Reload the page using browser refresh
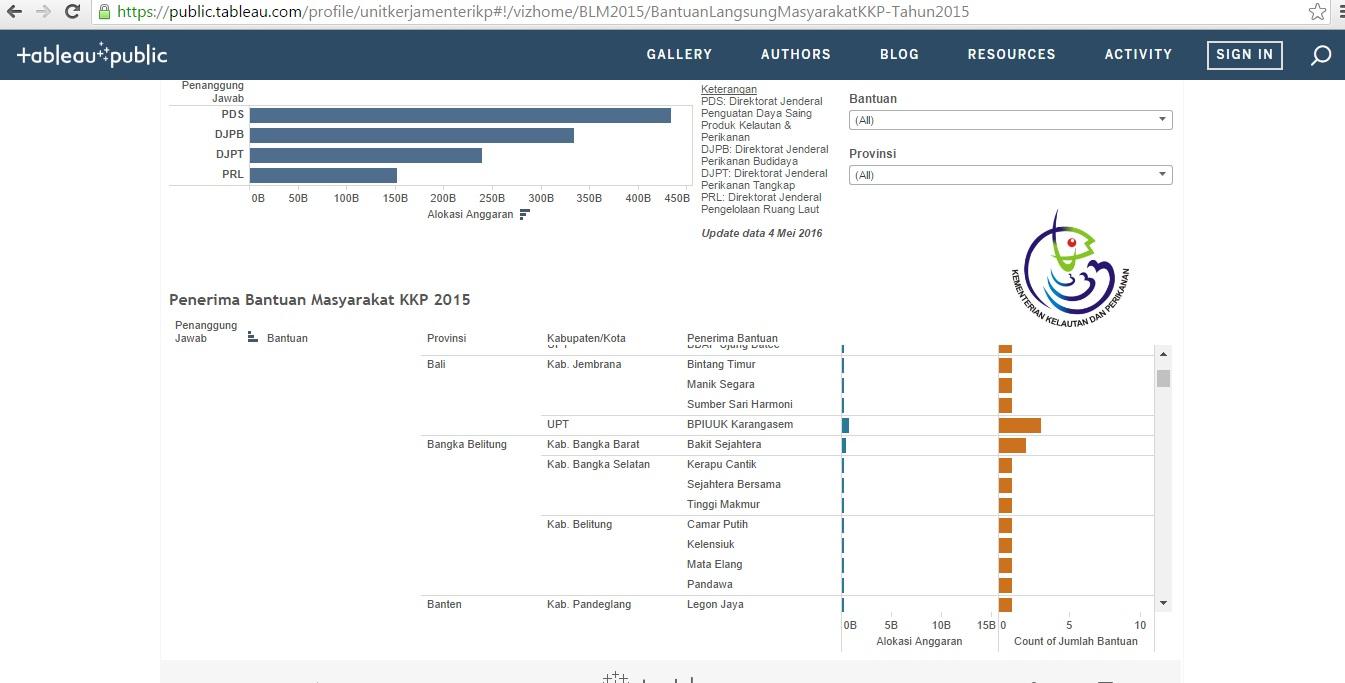The height and width of the screenshot is (683, 1345). (72, 12)
